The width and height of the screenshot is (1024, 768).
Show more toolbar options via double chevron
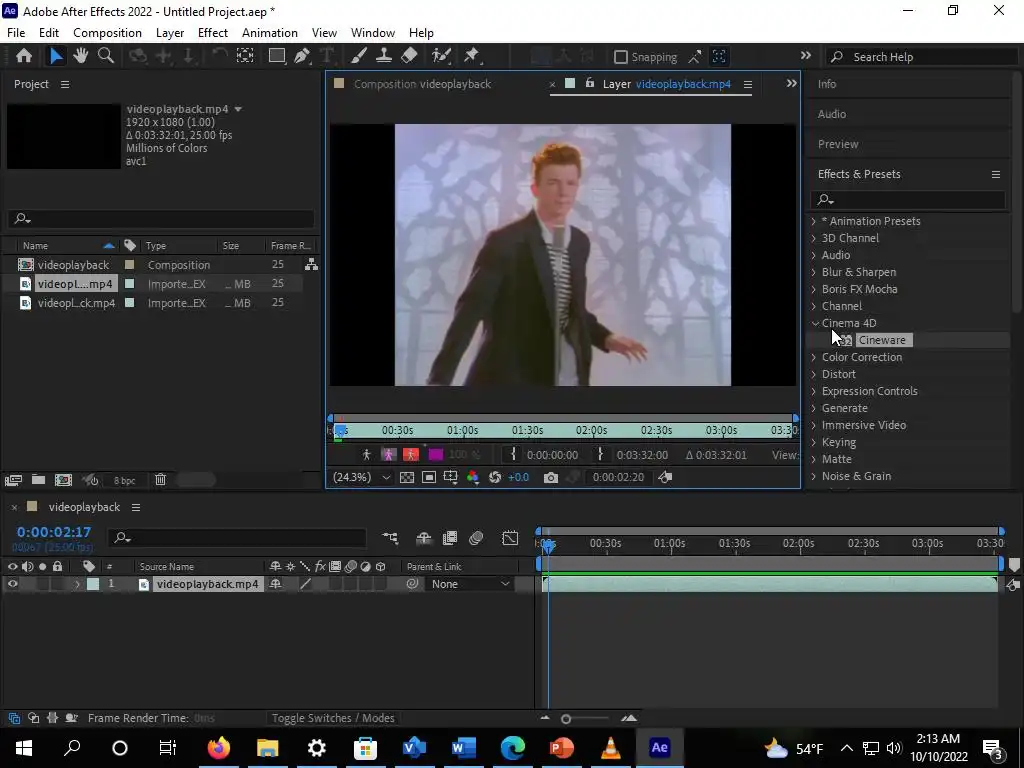click(806, 56)
